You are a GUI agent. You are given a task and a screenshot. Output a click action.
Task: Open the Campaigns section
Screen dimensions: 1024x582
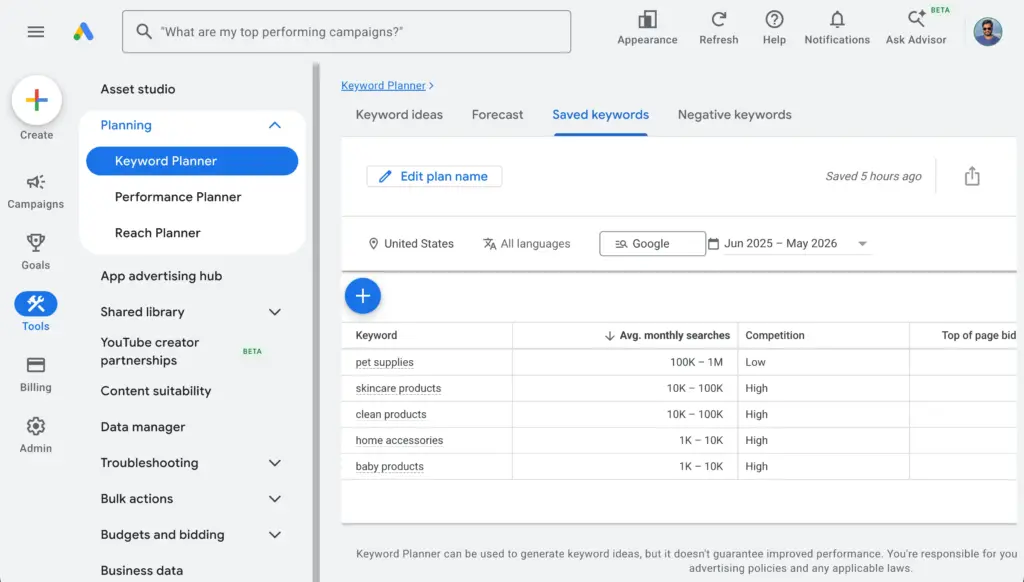[x=36, y=191]
